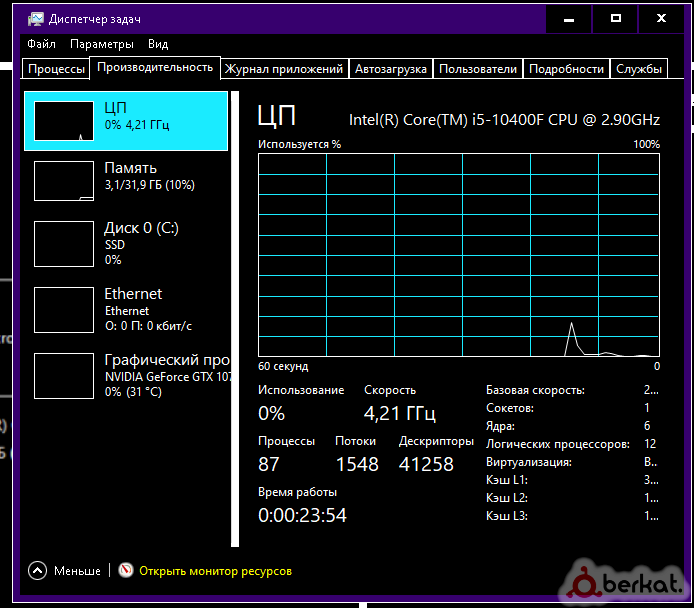The height and width of the screenshot is (608, 694).
Task: Click the Логических процессоров label
Action: [558, 444]
